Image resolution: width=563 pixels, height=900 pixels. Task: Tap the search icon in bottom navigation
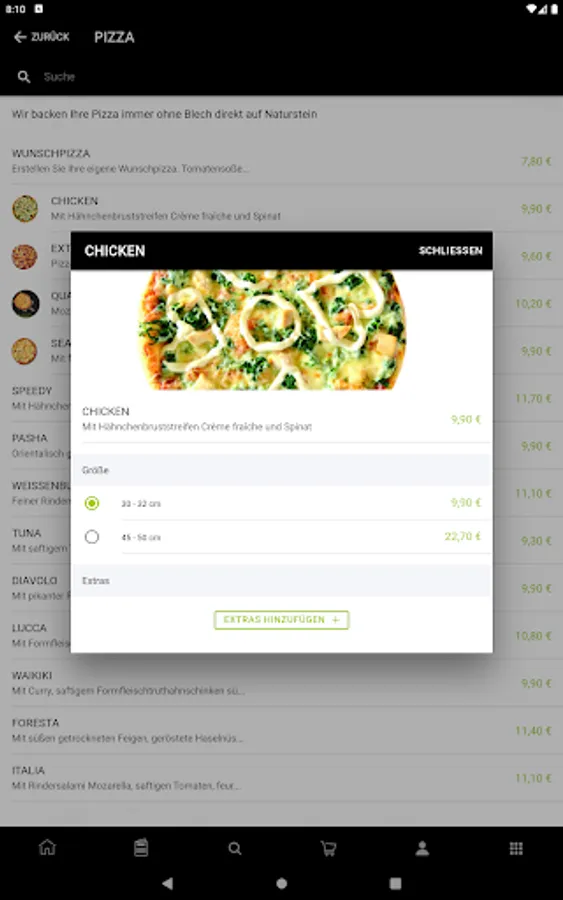point(234,848)
